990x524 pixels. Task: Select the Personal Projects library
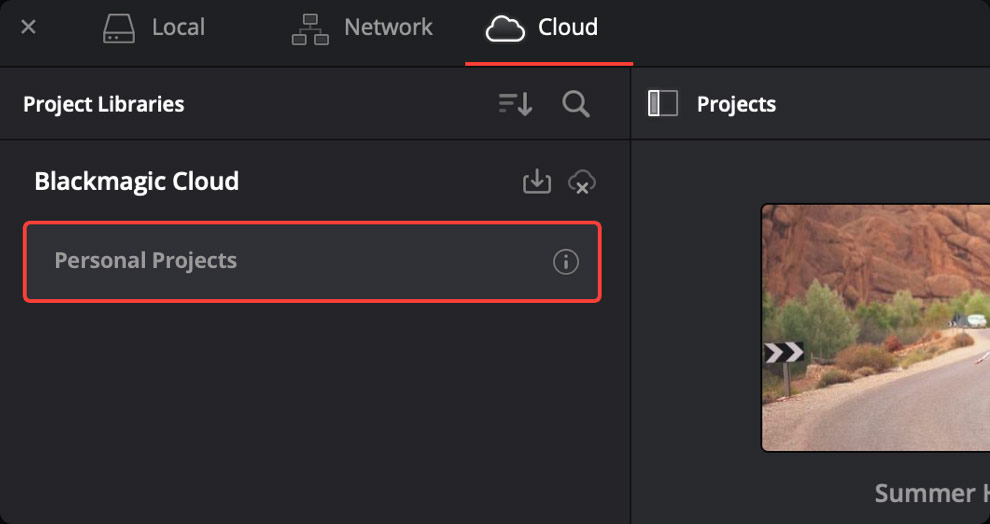point(313,261)
